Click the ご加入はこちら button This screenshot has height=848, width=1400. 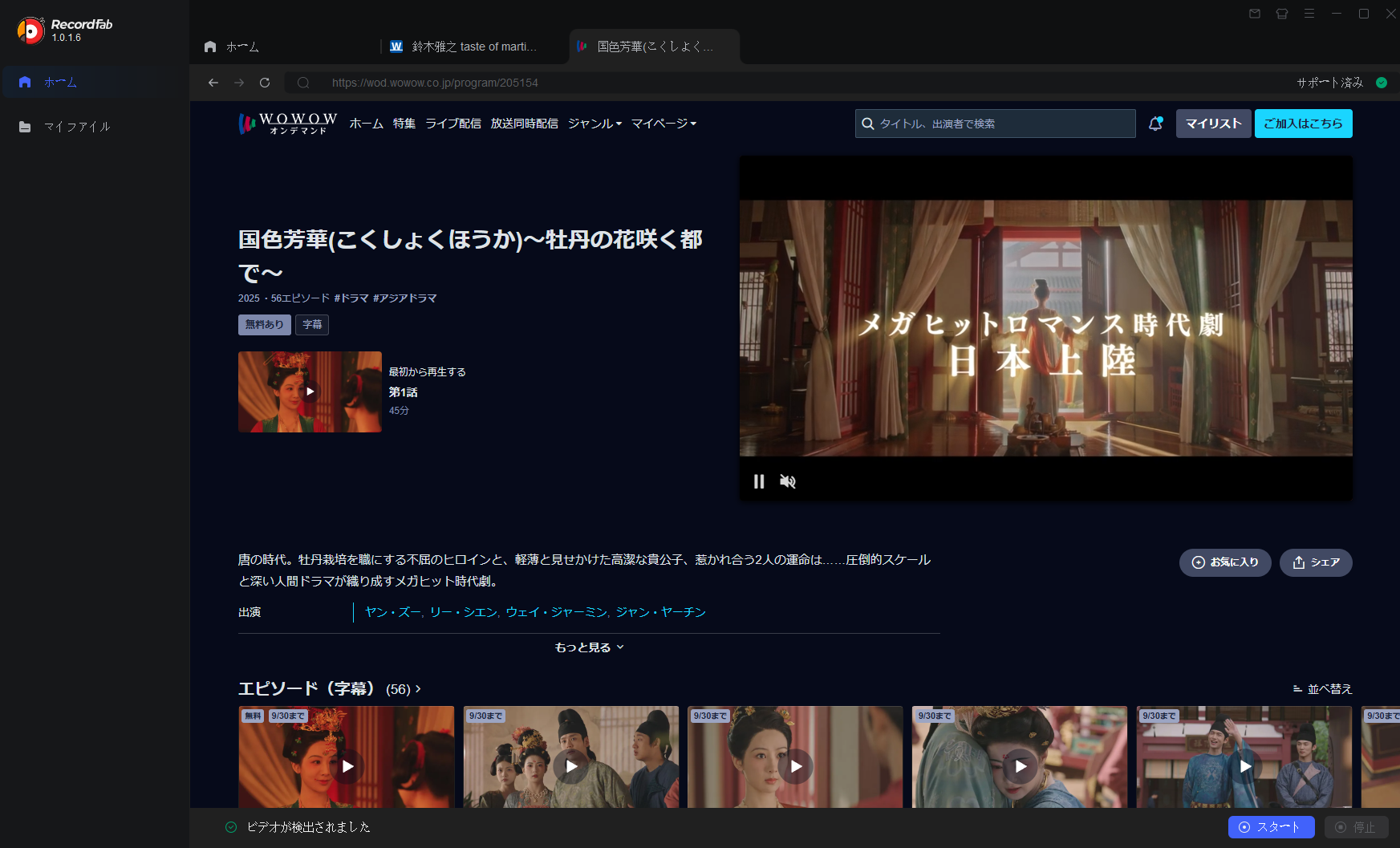(x=1303, y=124)
